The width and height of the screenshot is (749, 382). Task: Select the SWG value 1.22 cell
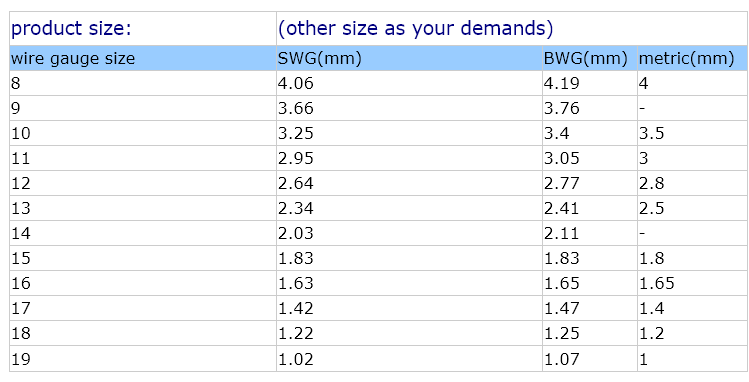point(409,333)
